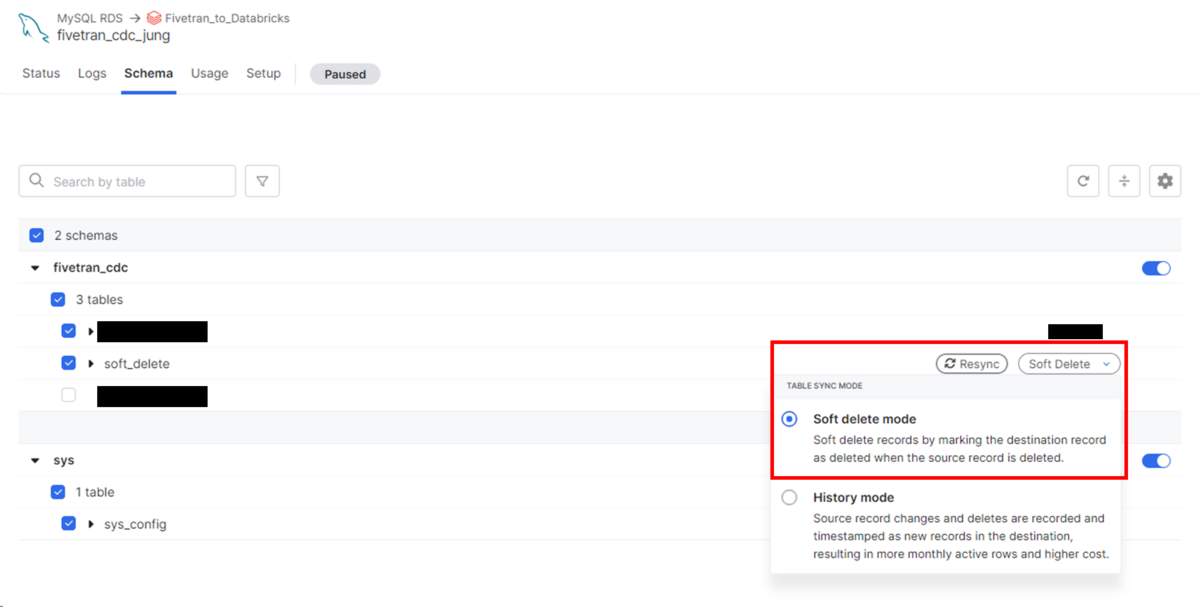Image resolution: width=1200 pixels, height=607 pixels.
Task: Collapse the sys schema
Action: (x=36, y=461)
